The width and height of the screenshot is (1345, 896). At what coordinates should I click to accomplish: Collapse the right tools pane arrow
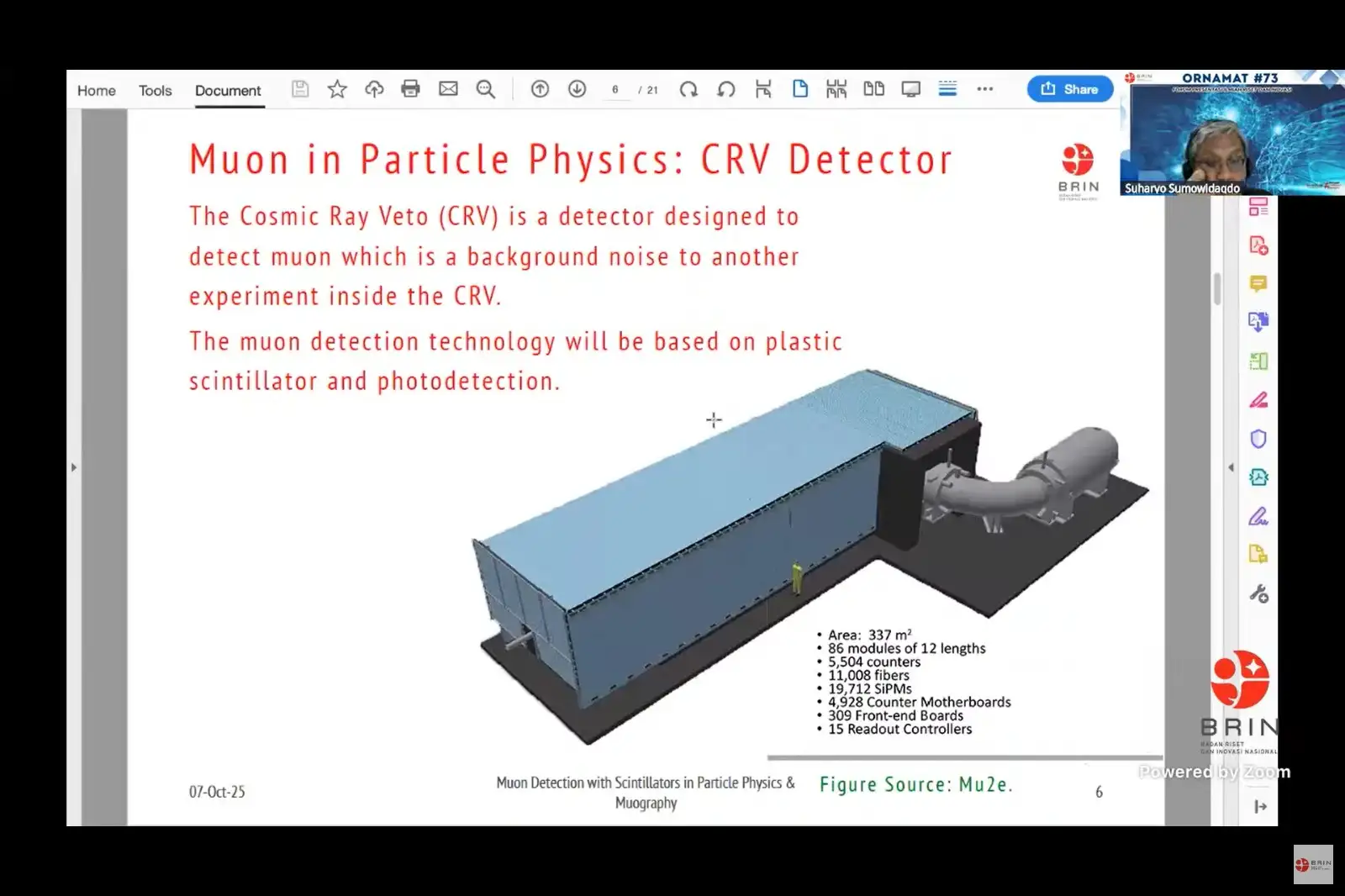click(1232, 467)
